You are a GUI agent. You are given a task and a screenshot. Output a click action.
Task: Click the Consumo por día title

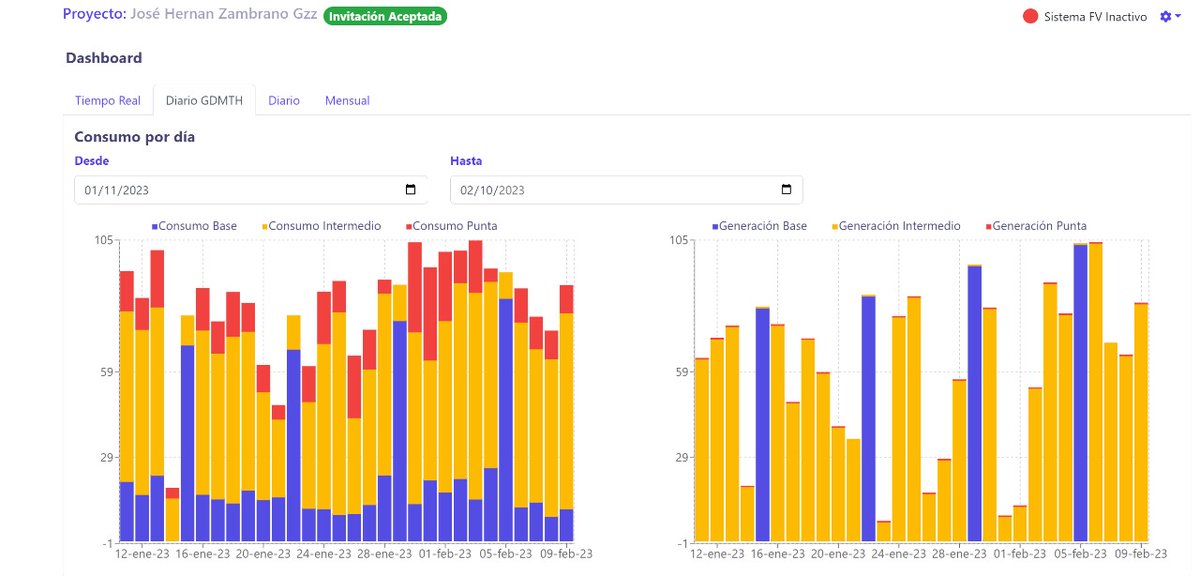135,136
